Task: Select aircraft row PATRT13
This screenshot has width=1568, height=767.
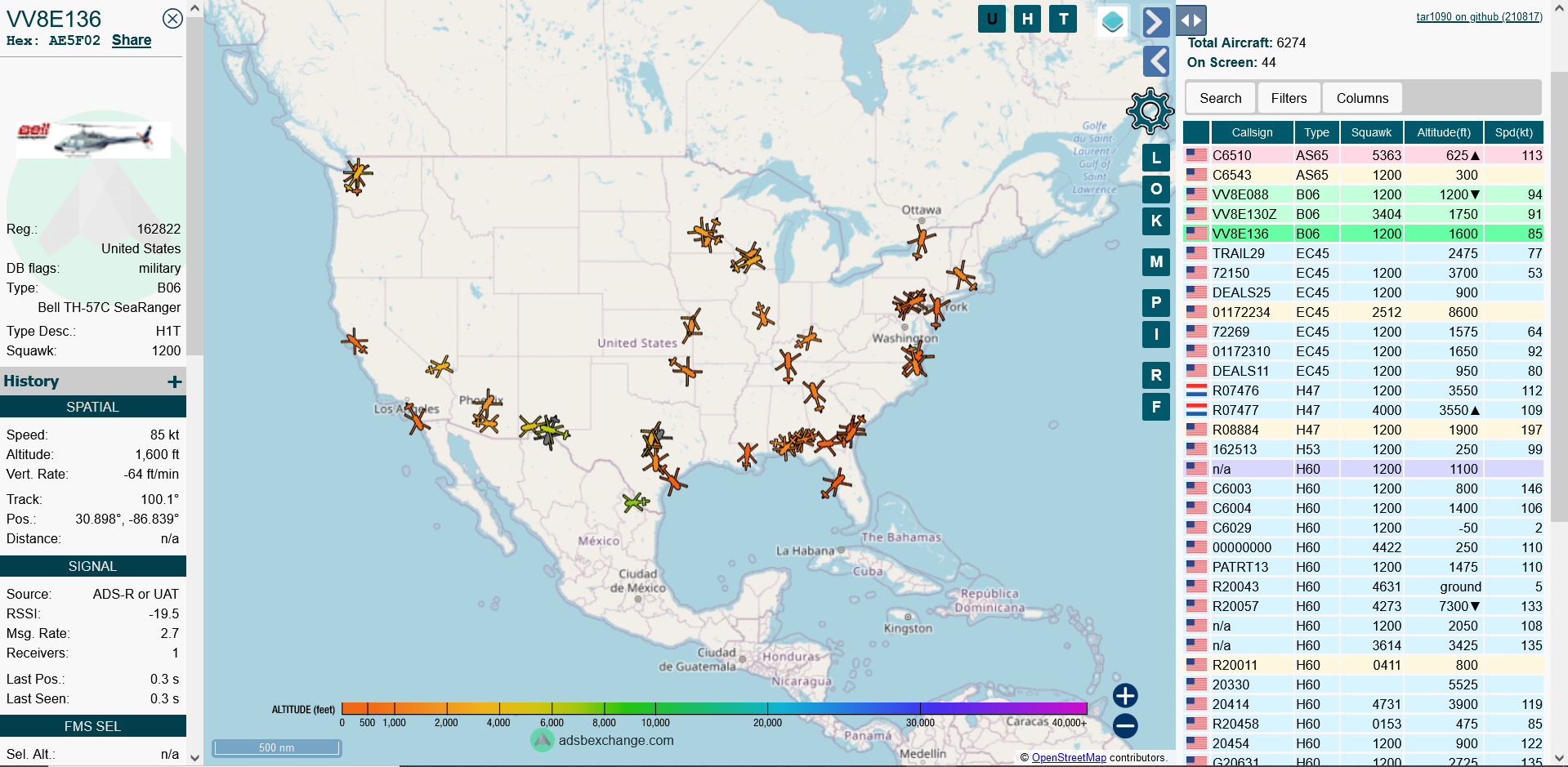Action: 1363,567
